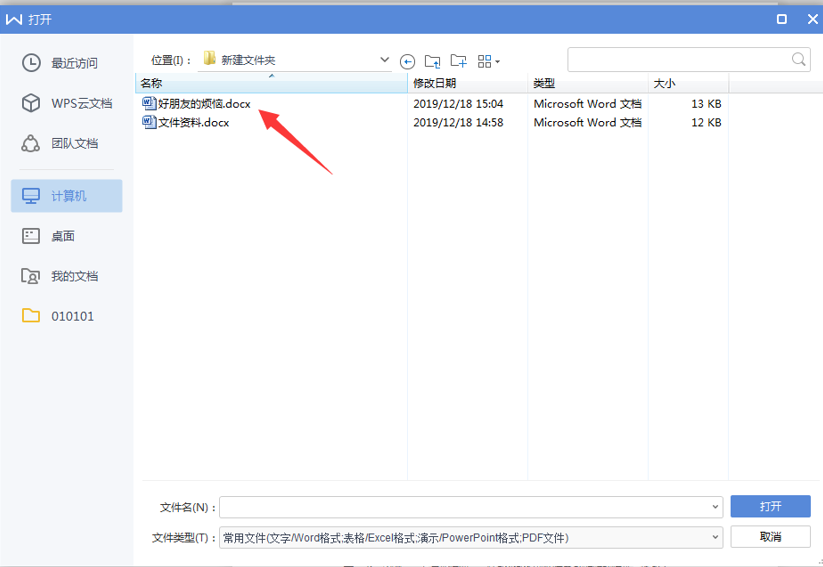
Task: Click date 2019/12/18 14:58
Action: pos(458,122)
